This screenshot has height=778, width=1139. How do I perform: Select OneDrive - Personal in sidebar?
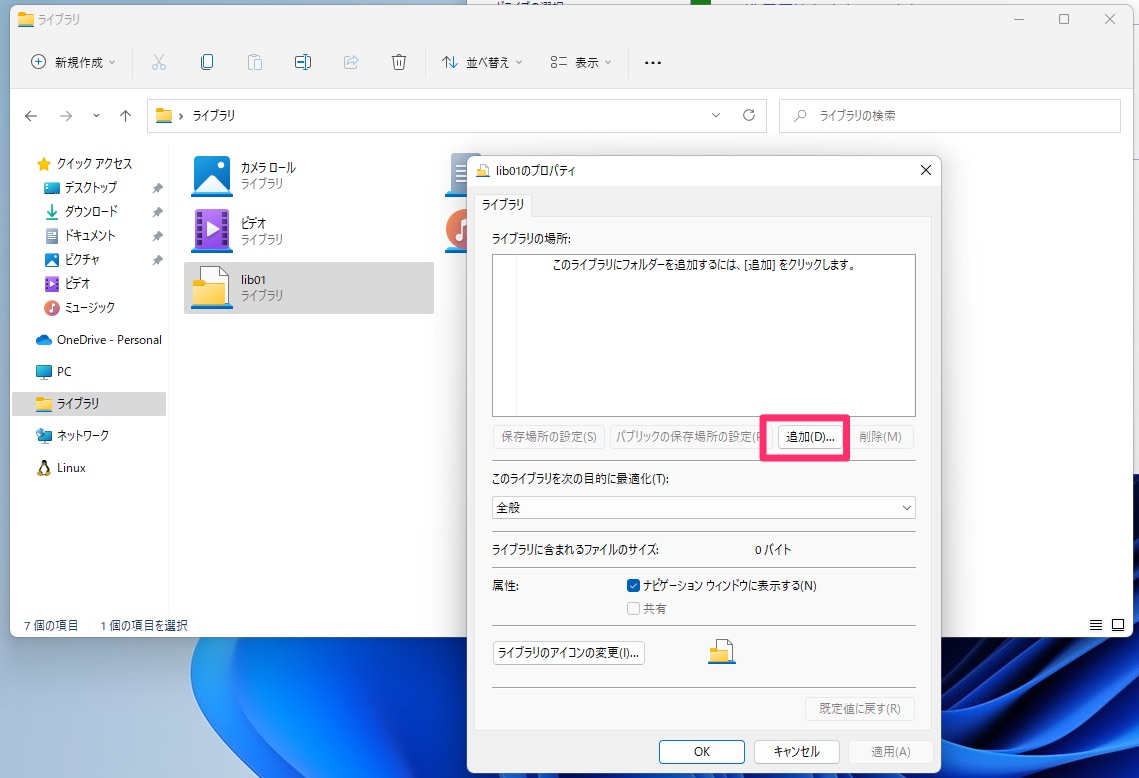(x=109, y=339)
